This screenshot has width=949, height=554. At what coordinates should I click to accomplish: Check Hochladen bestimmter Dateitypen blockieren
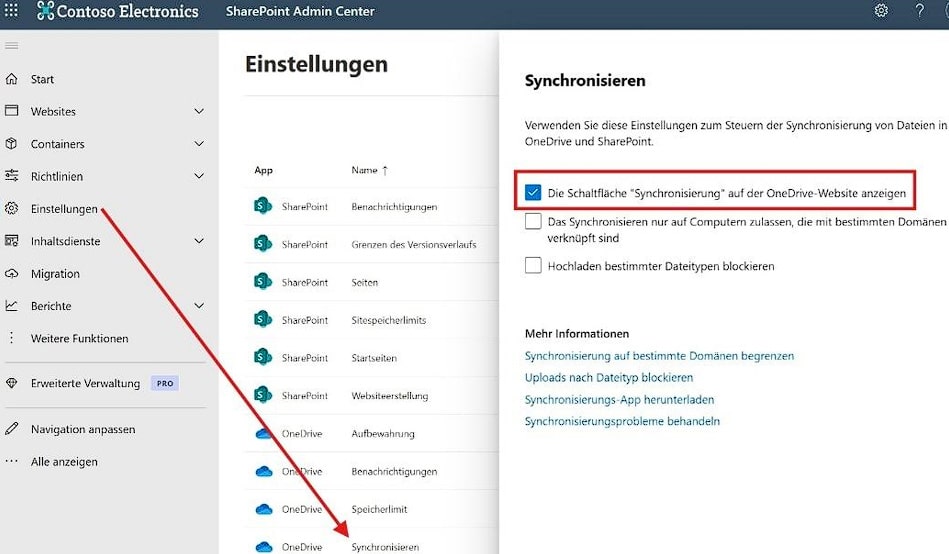tap(533, 265)
